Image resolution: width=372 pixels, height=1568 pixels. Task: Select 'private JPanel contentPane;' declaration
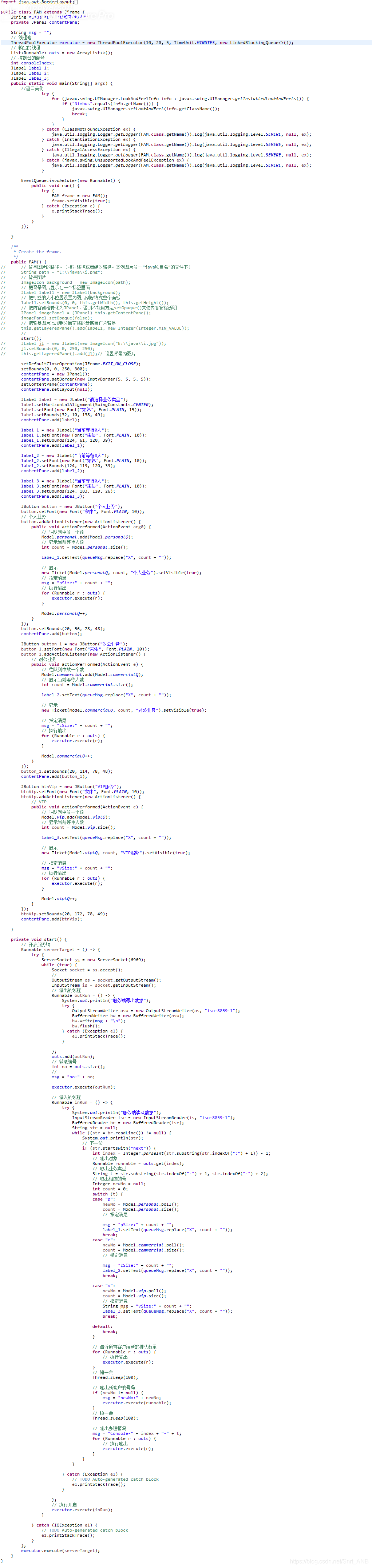[45, 23]
